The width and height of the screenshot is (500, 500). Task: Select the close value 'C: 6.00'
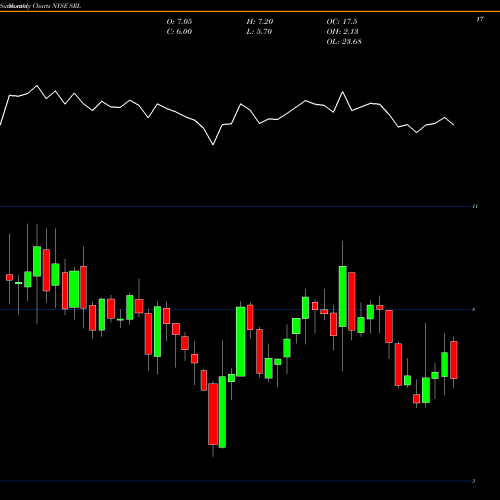[179, 32]
